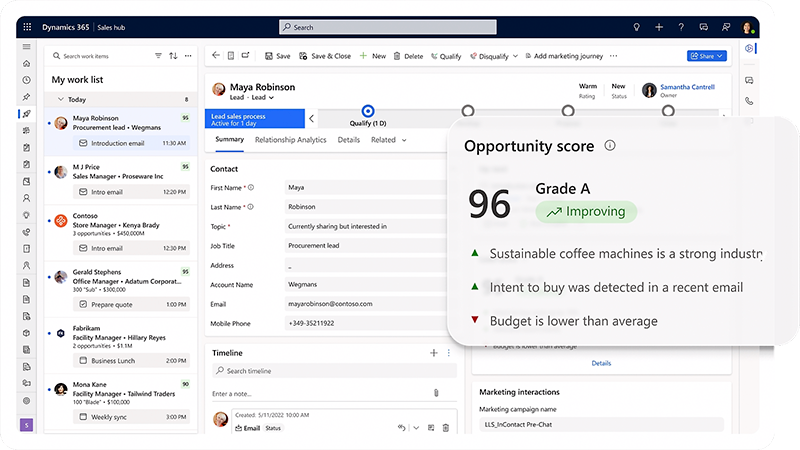Click Qualify in command bar
800x450 pixels.
point(446,56)
